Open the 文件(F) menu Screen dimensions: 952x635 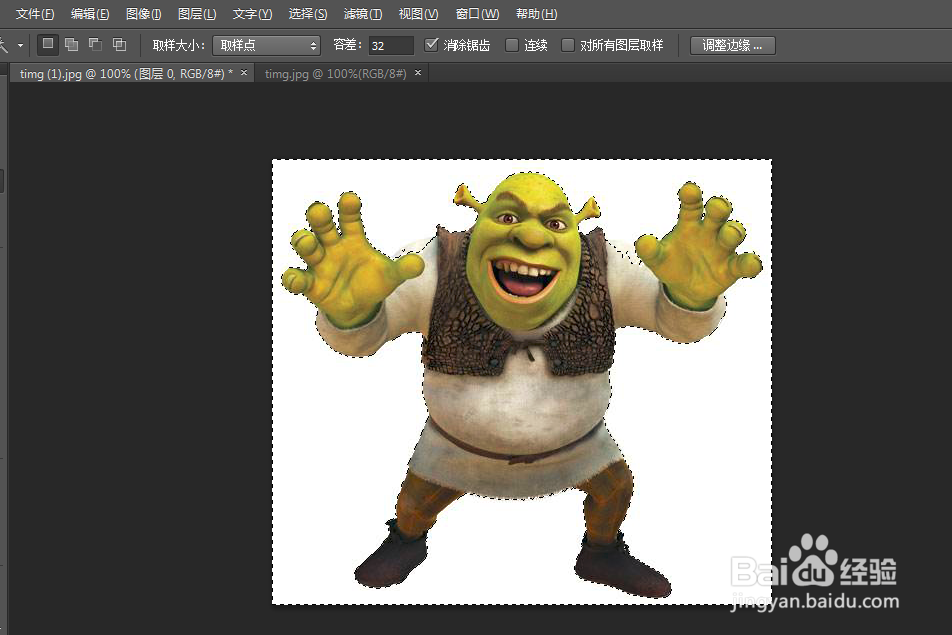35,13
